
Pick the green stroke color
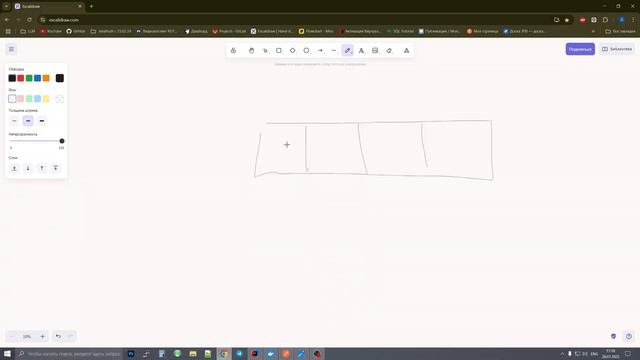coord(29,78)
